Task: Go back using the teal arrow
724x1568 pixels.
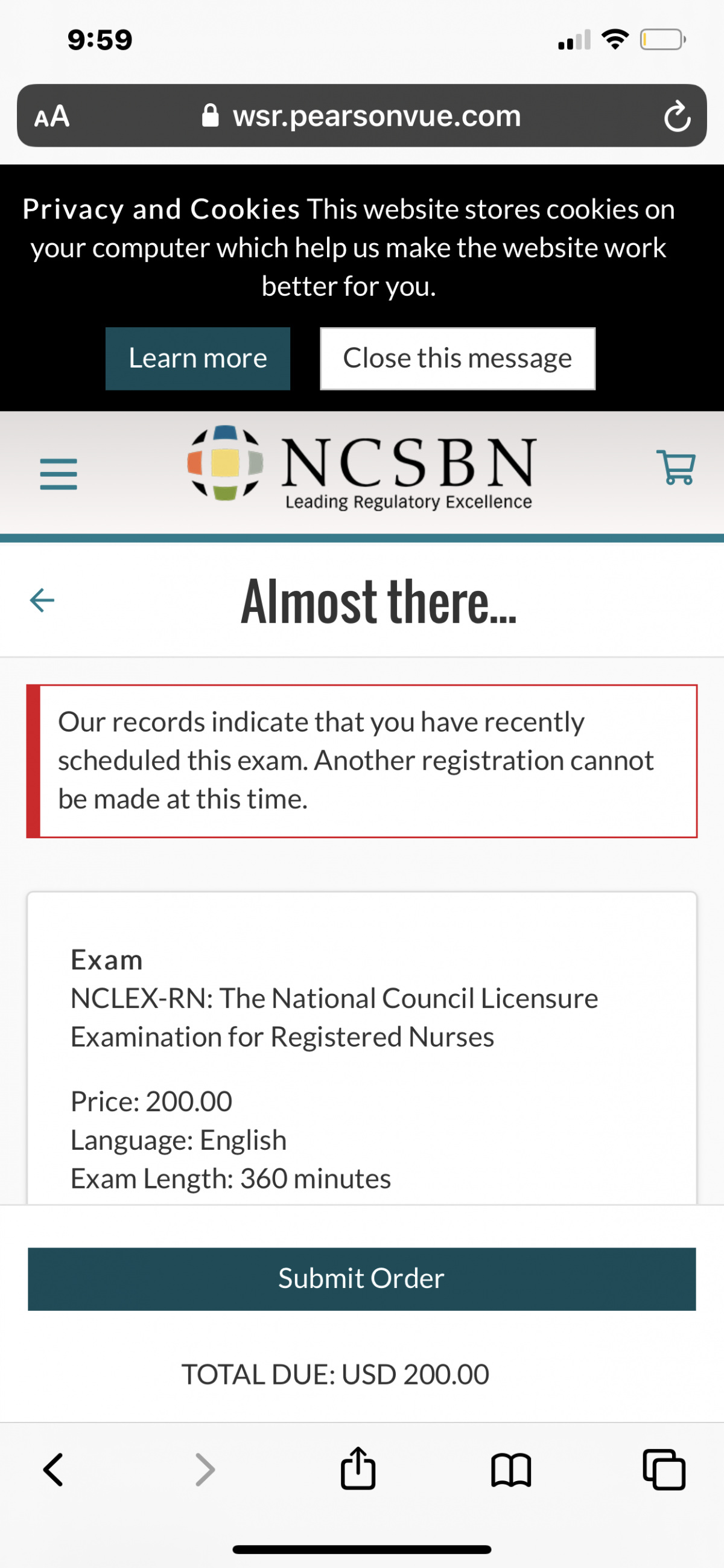Action: coord(42,600)
